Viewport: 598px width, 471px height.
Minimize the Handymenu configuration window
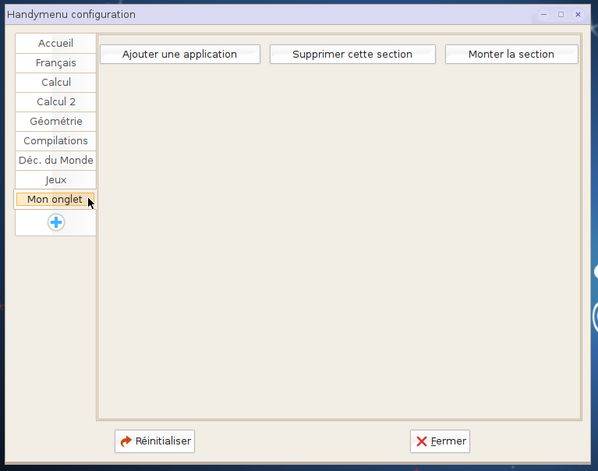coord(544,14)
